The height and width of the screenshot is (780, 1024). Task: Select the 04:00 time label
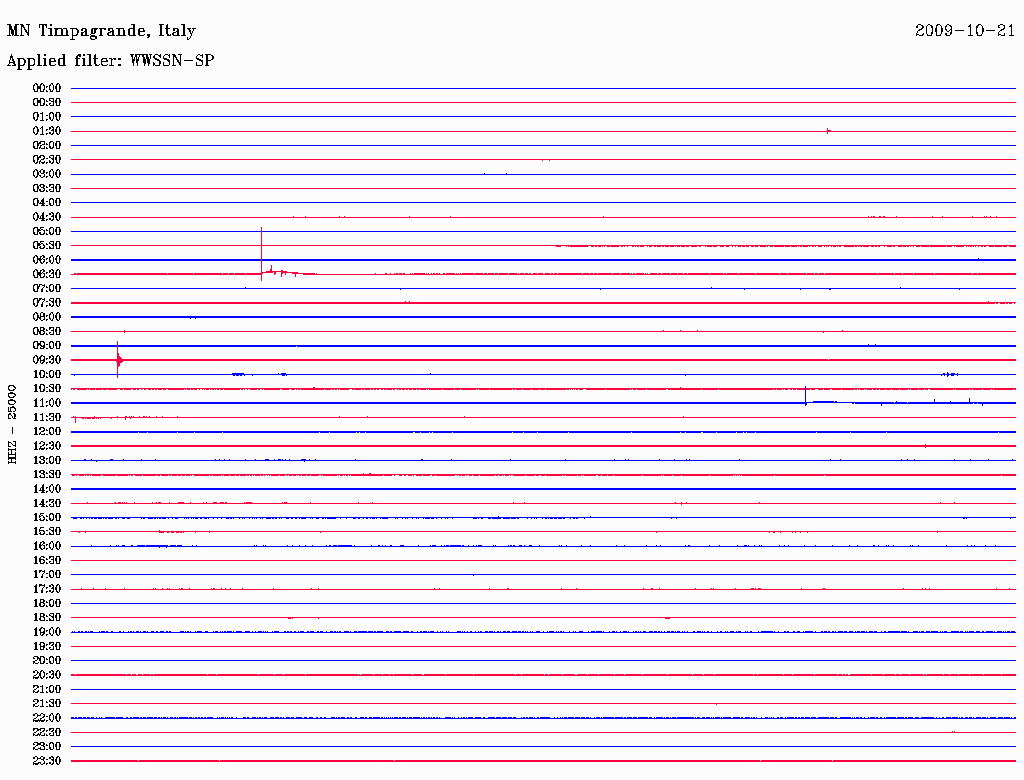(x=47, y=203)
